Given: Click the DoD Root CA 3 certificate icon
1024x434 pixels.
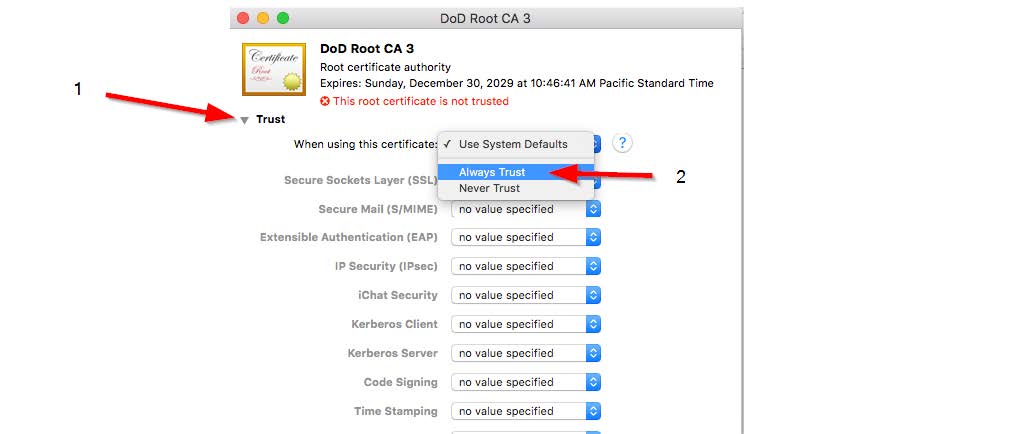Looking at the screenshot, I should point(274,69).
